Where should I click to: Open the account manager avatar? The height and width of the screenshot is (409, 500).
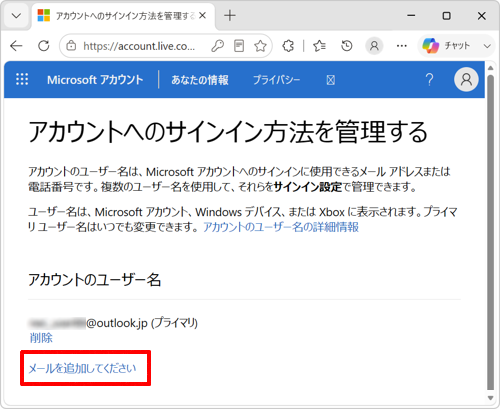coord(466,80)
